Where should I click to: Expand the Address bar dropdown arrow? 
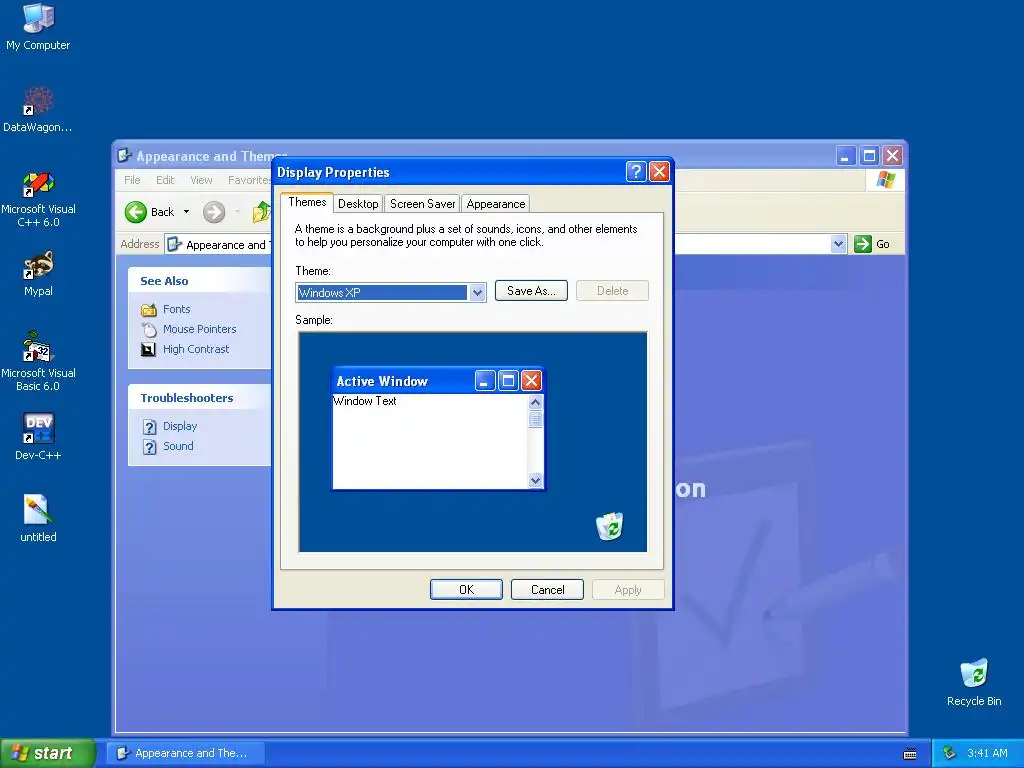pyautogui.click(x=839, y=244)
